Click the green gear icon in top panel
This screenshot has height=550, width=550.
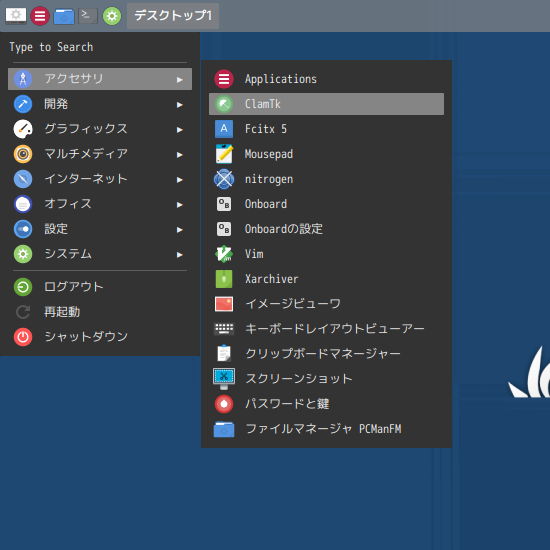112,16
